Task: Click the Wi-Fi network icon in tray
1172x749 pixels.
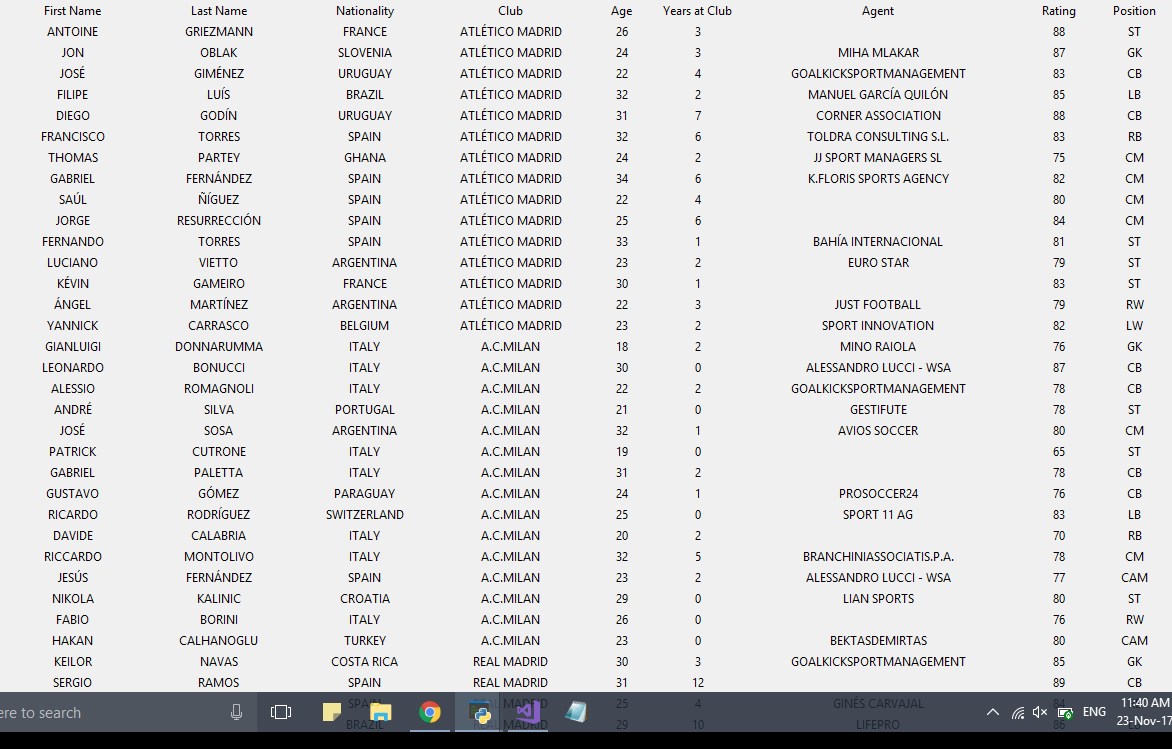Action: coord(1016,712)
